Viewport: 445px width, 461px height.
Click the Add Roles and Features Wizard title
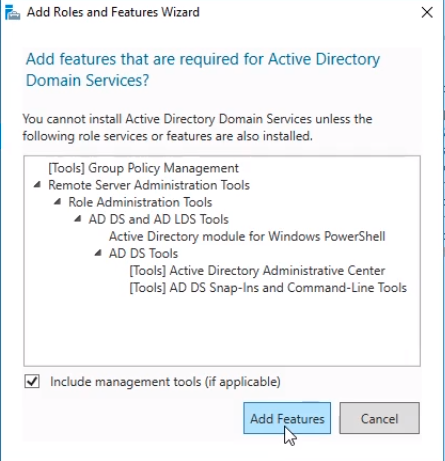click(x=113, y=12)
